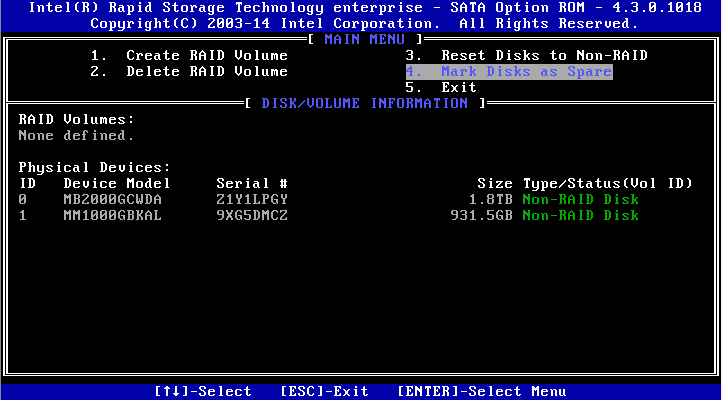Click the RAID Volumes label
The width and height of the screenshot is (722, 400).
click(76, 119)
